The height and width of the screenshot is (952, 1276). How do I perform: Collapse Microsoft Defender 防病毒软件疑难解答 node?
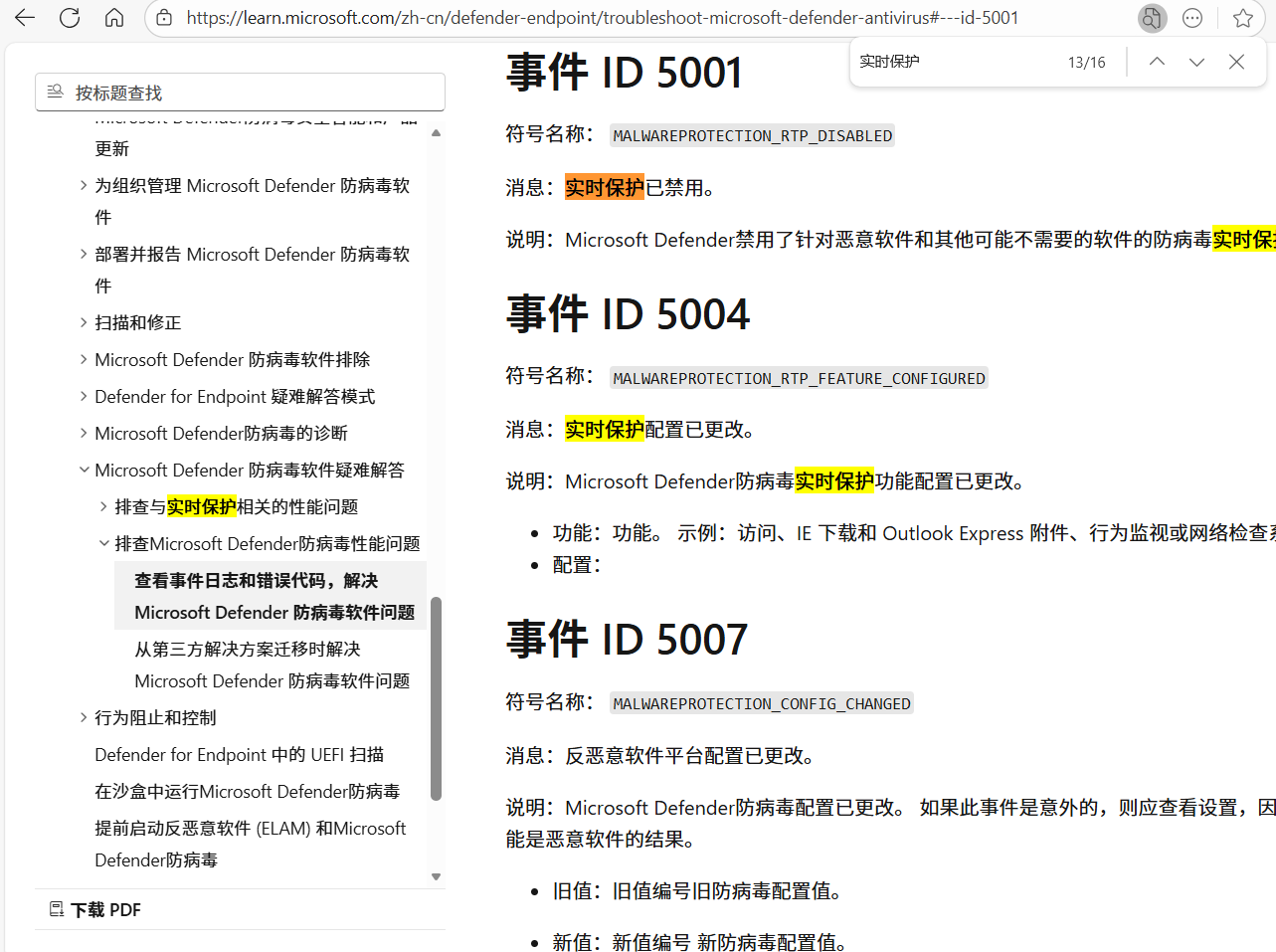pyautogui.click(x=84, y=470)
